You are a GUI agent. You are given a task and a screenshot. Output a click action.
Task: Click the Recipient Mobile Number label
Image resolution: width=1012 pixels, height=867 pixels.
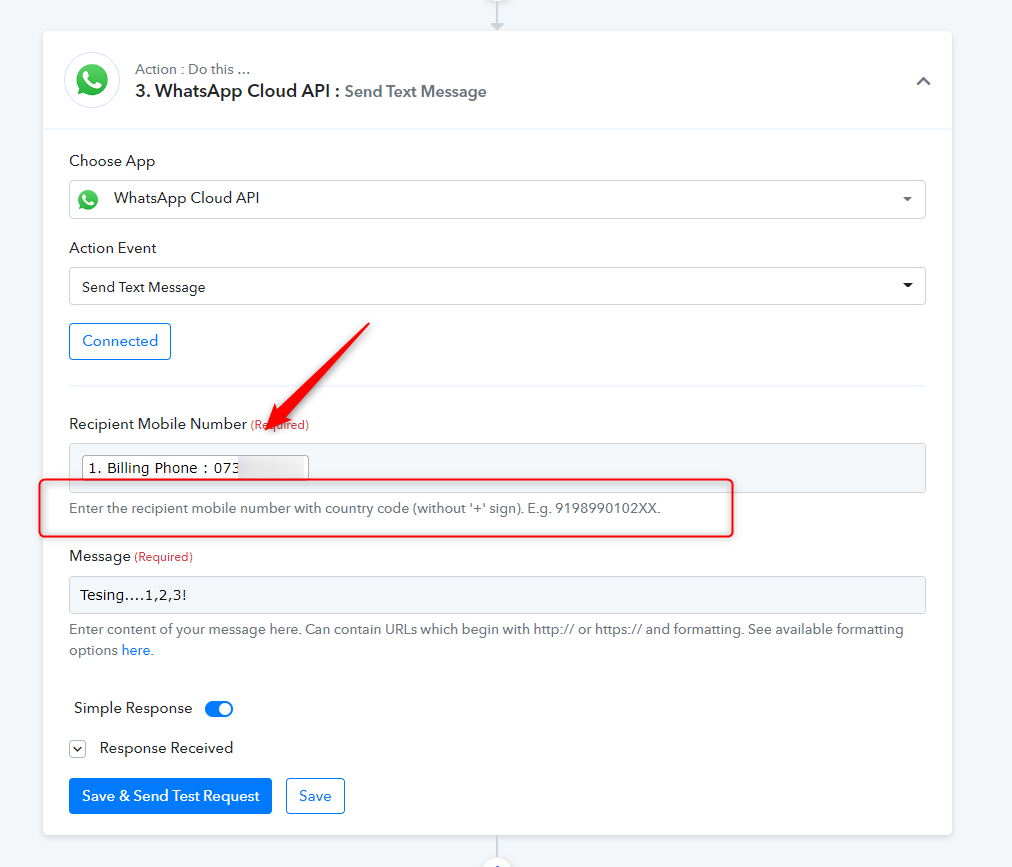[158, 424]
